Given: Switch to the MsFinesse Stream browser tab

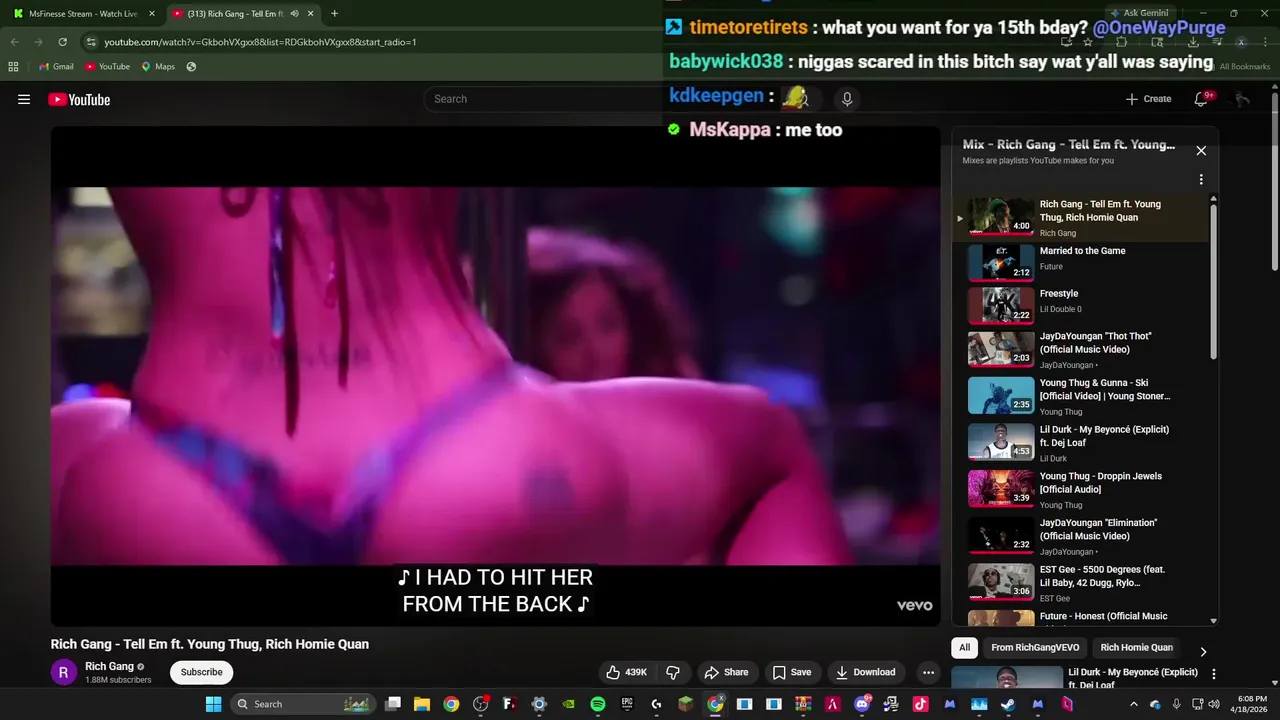Looking at the screenshot, I should click(83, 14).
